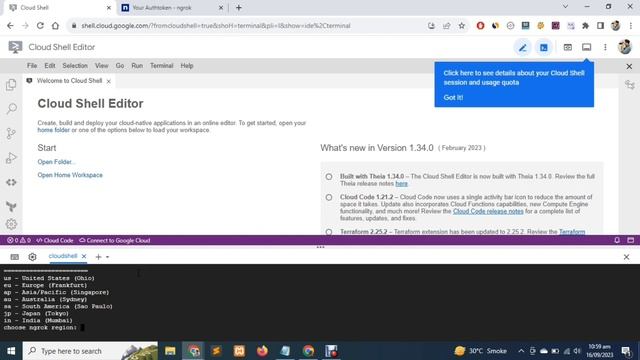The image size is (640, 360).
Task: Open the Run menu
Action: tap(137, 66)
